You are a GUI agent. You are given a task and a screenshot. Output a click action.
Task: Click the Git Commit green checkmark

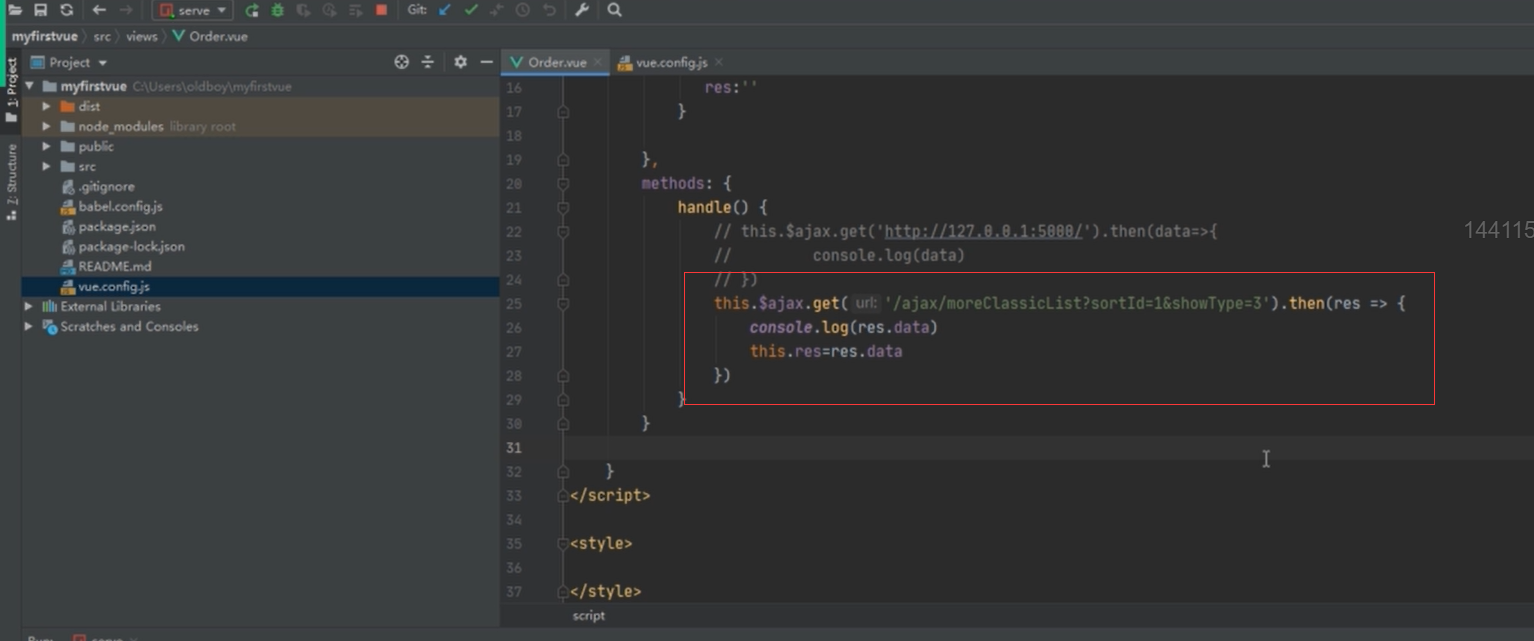tap(471, 10)
